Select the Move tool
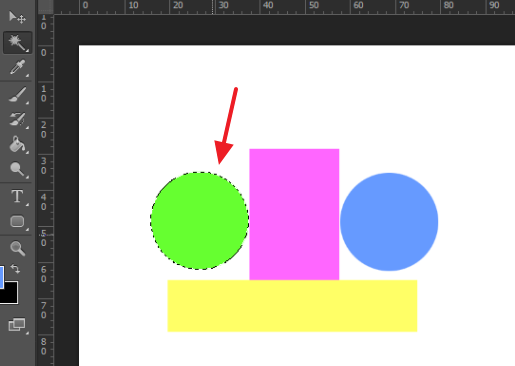 pyautogui.click(x=17, y=17)
